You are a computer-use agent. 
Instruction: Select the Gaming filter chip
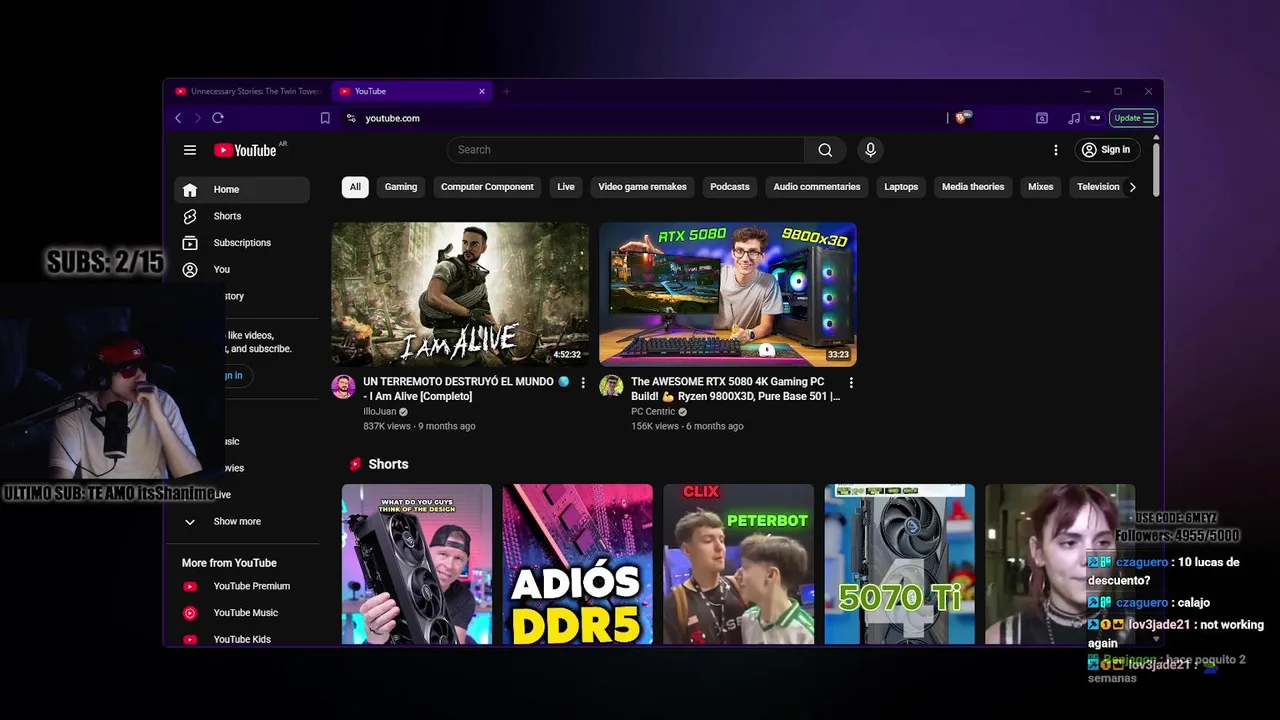click(x=401, y=187)
